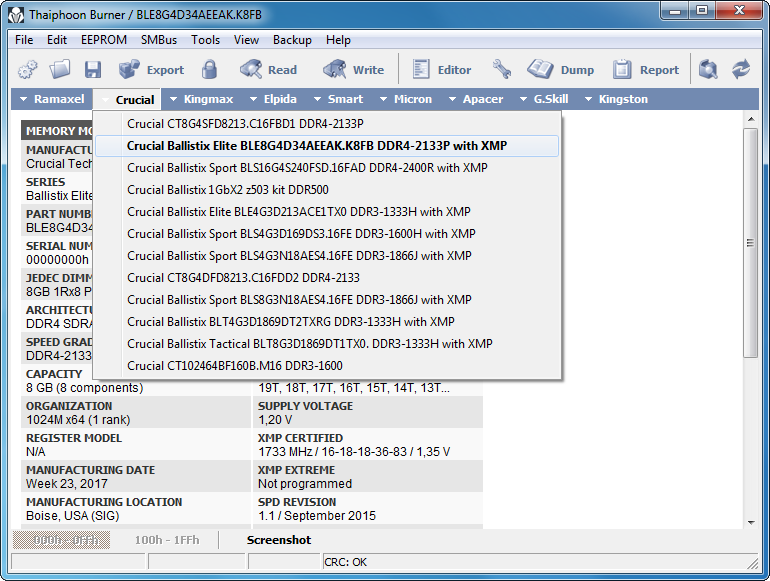Screen dimensions: 770x581
Task: Select Crucial CT8G4SFD8213.C16FBD1 DDR4-2133P entry
Action: coord(327,124)
